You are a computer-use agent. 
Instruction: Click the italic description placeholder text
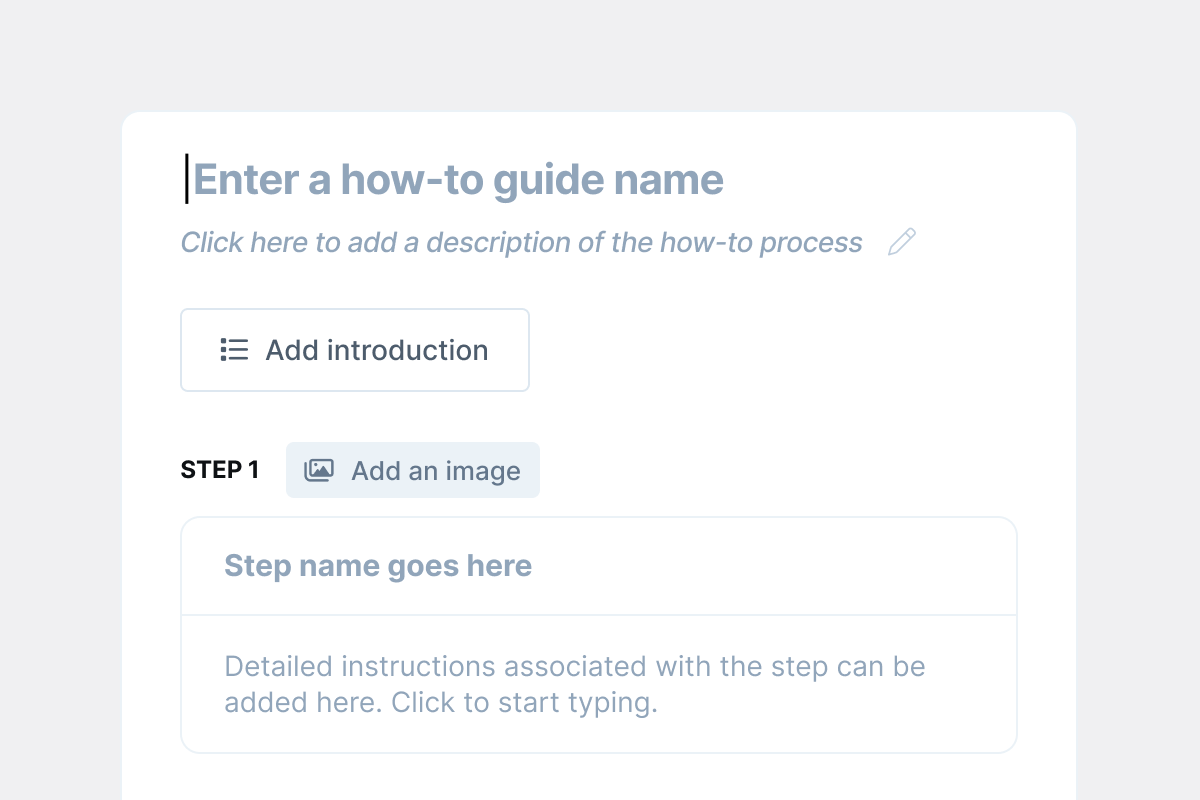[x=521, y=243]
